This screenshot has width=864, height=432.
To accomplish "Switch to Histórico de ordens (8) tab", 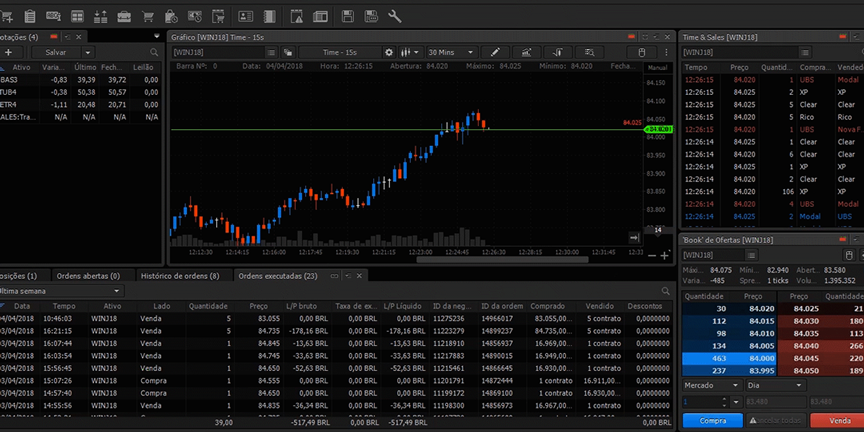I will [x=180, y=276].
